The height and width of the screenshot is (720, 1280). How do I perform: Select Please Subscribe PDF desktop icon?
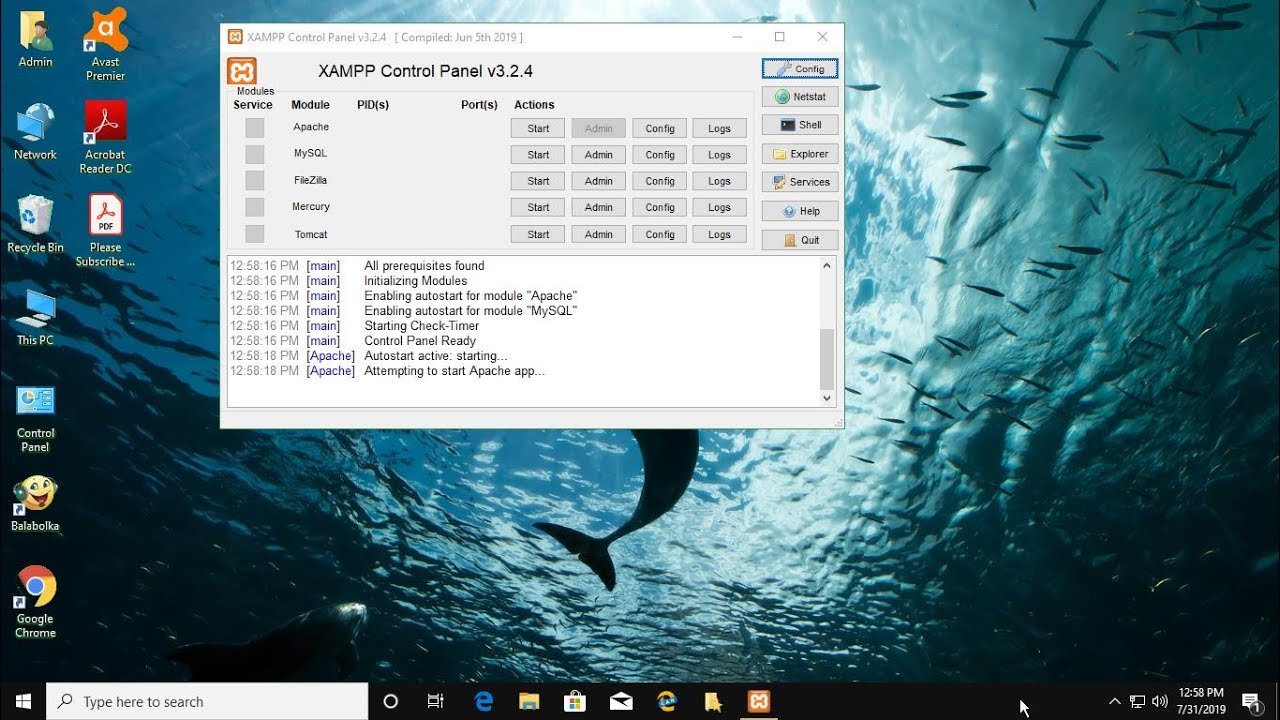coord(105,230)
